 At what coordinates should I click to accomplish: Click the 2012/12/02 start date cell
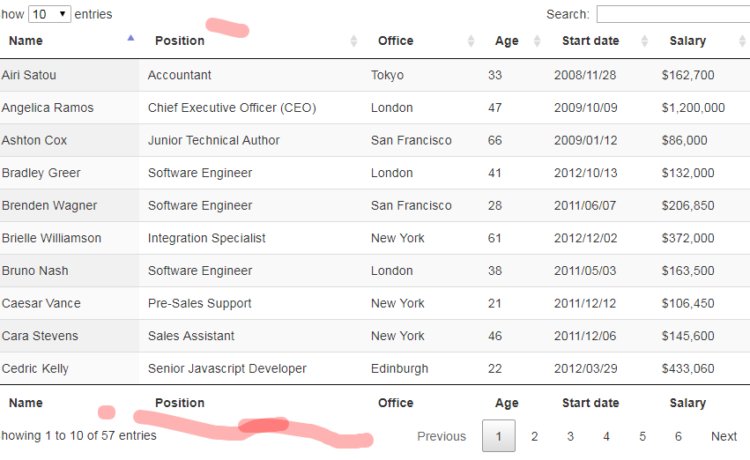pyautogui.click(x=599, y=238)
